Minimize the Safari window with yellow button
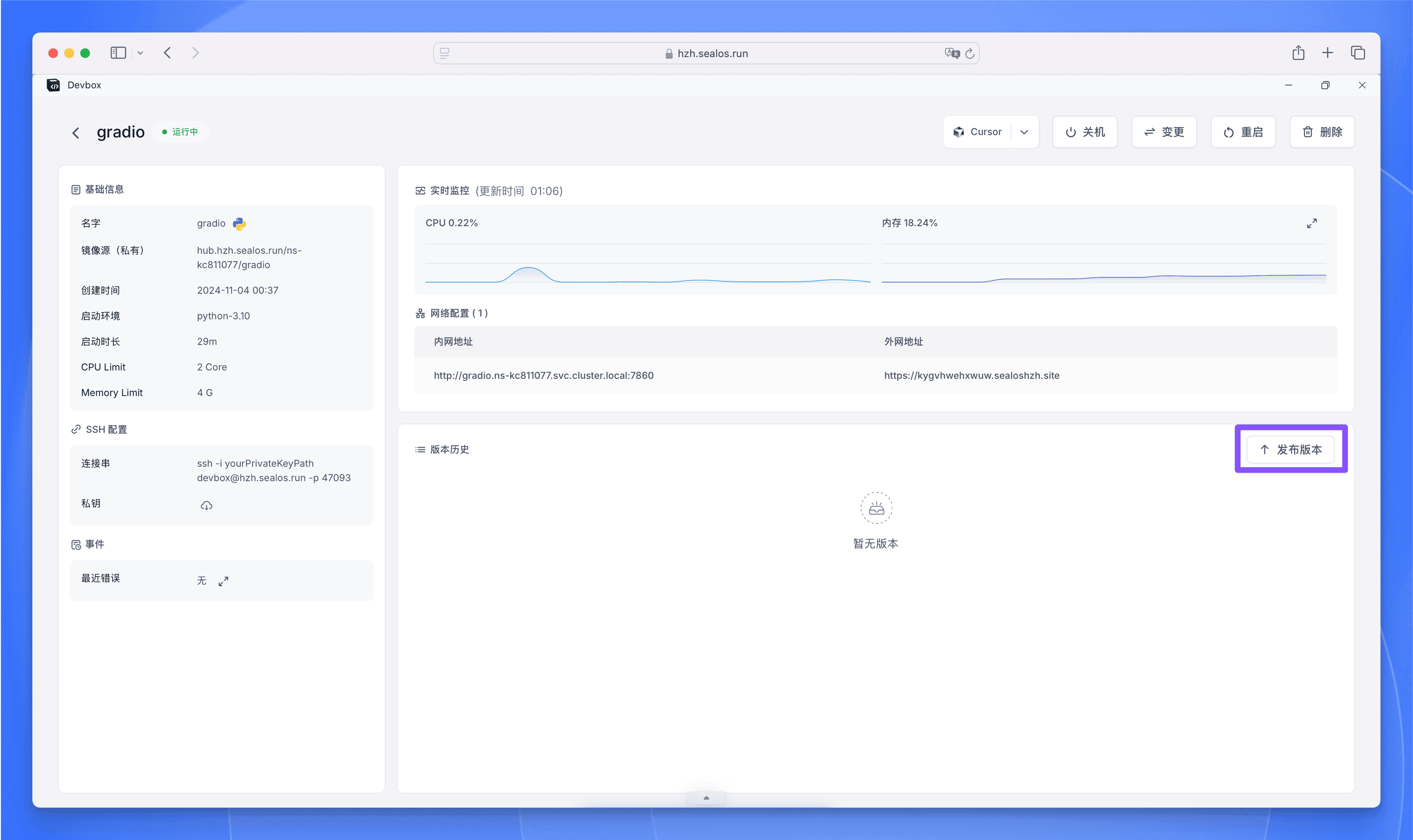The height and width of the screenshot is (840, 1413). click(x=69, y=53)
